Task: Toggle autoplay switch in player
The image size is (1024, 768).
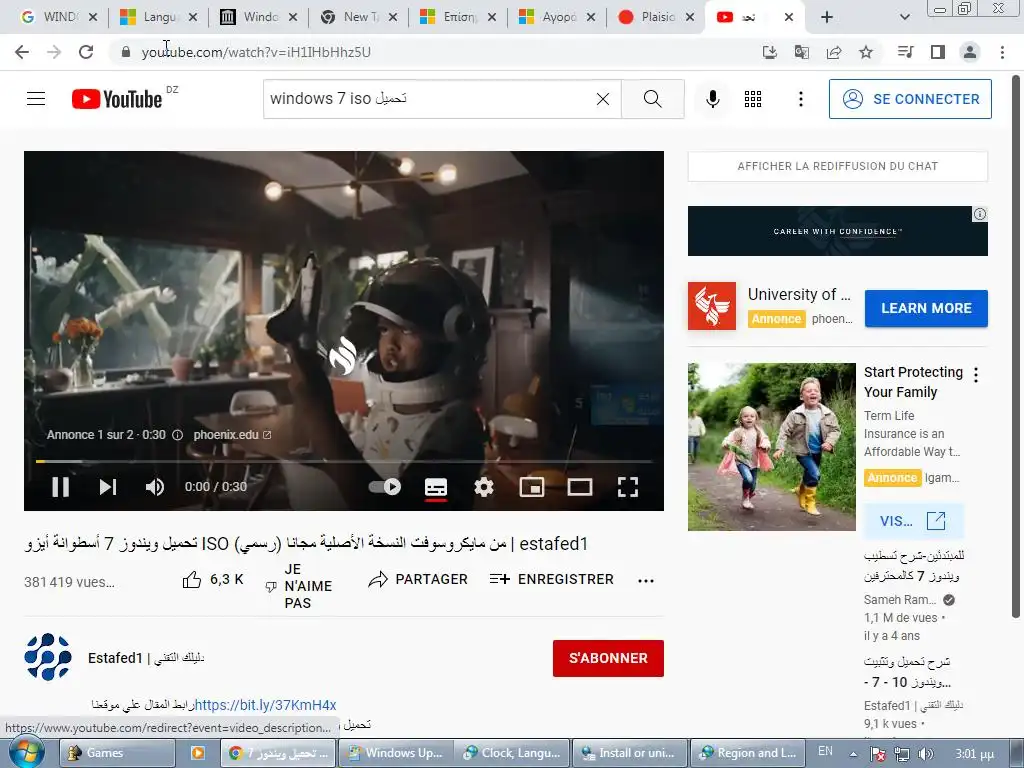Action: pos(385,487)
